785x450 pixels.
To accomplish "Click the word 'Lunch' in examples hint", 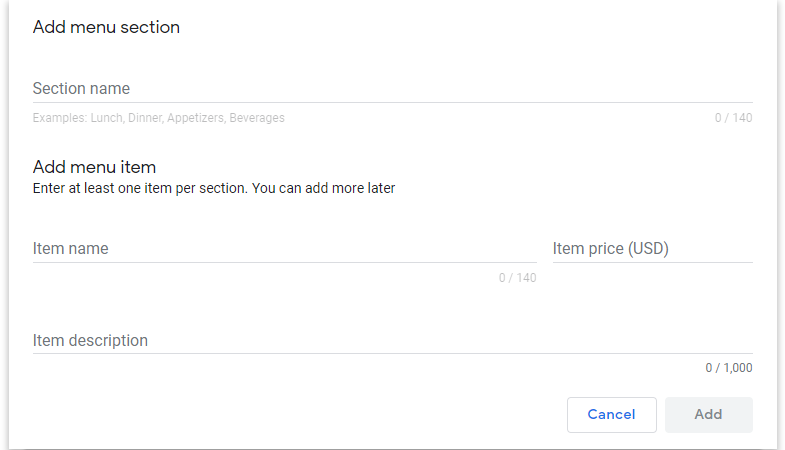I will pyautogui.click(x=106, y=118).
